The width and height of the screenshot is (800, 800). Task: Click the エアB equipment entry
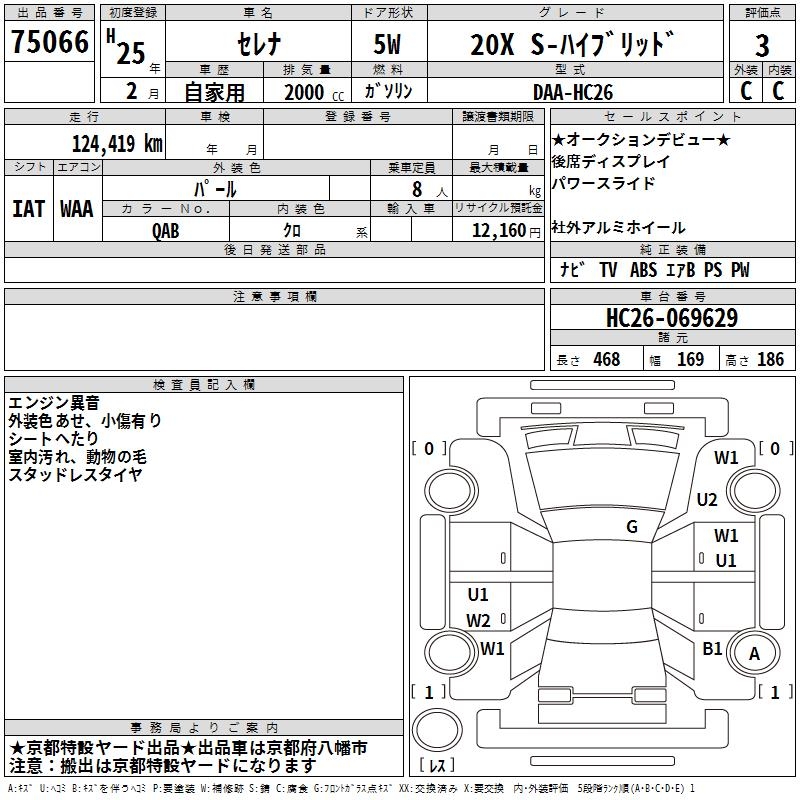(681, 269)
